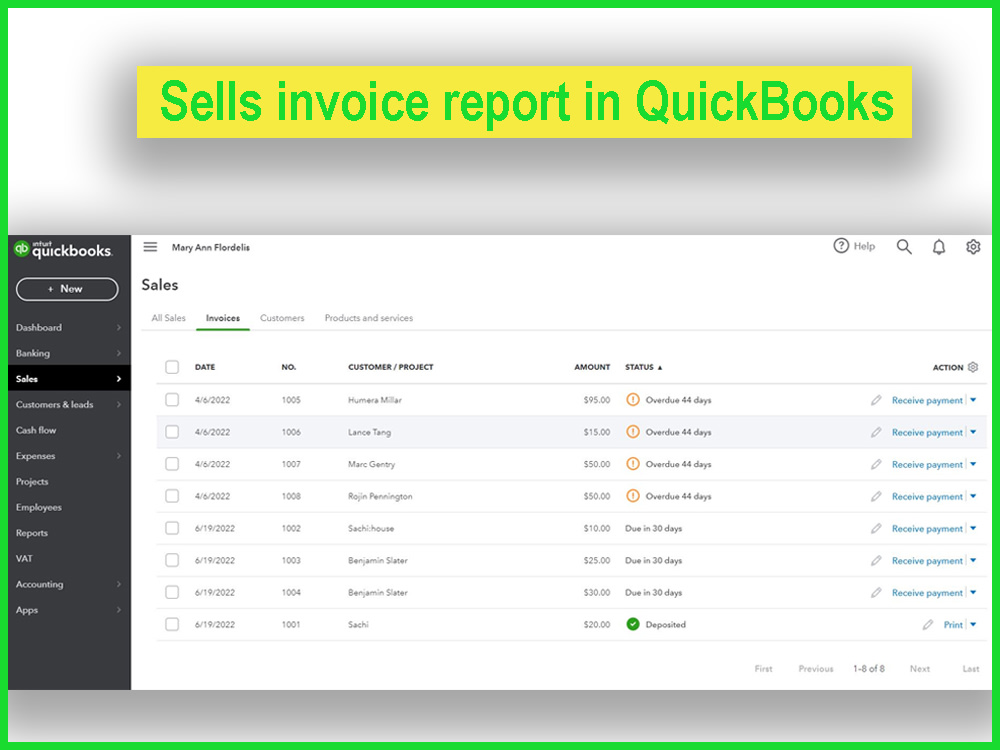Screen dimensions: 1000x750
Task: Edit invoice 1007 with pencil icon
Action: click(x=876, y=464)
